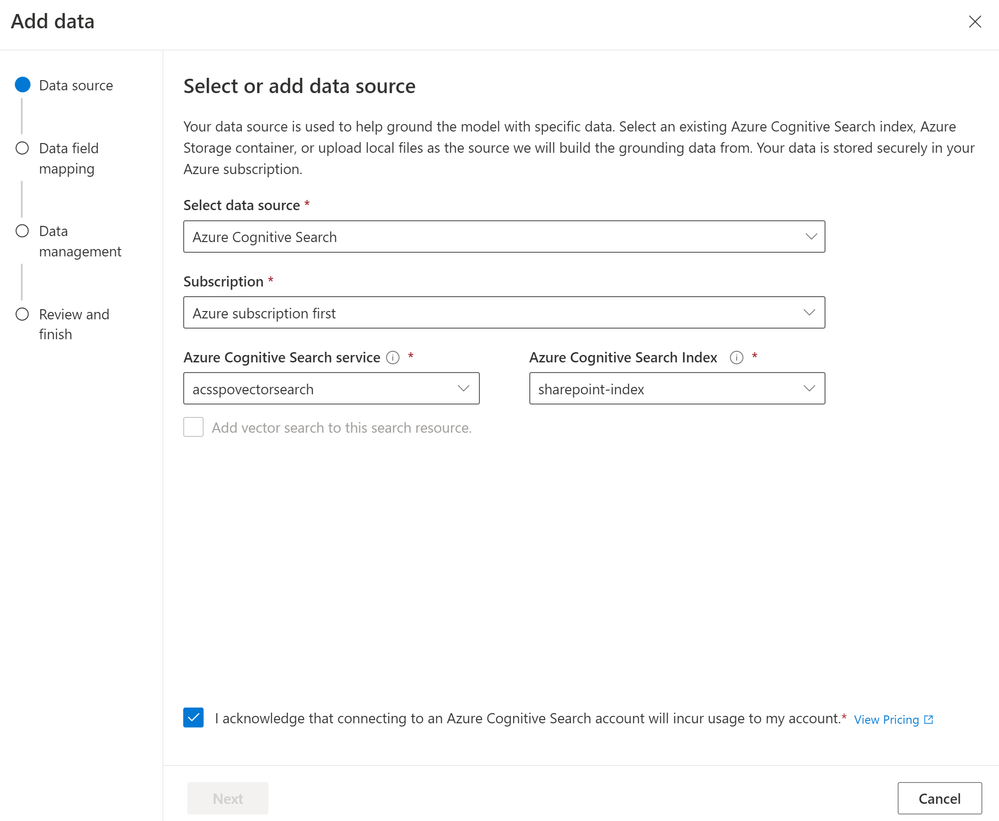The height and width of the screenshot is (821, 999).
Task: Expand the Azure Cognitive Search Index dropdown
Action: tap(676, 389)
